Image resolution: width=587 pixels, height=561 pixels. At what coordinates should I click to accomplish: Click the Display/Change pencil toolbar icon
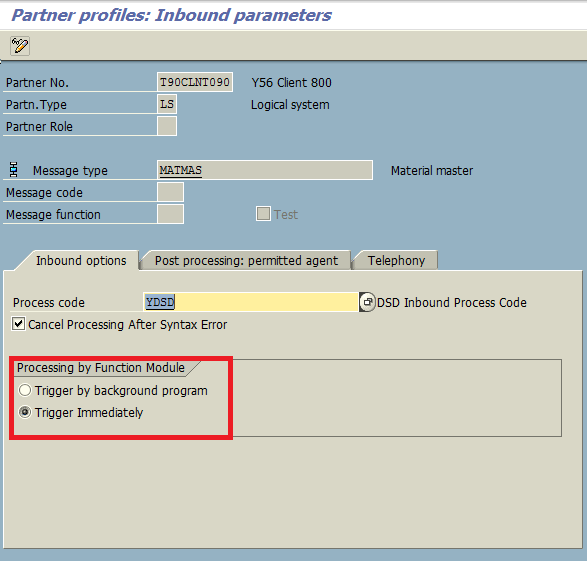(20, 46)
